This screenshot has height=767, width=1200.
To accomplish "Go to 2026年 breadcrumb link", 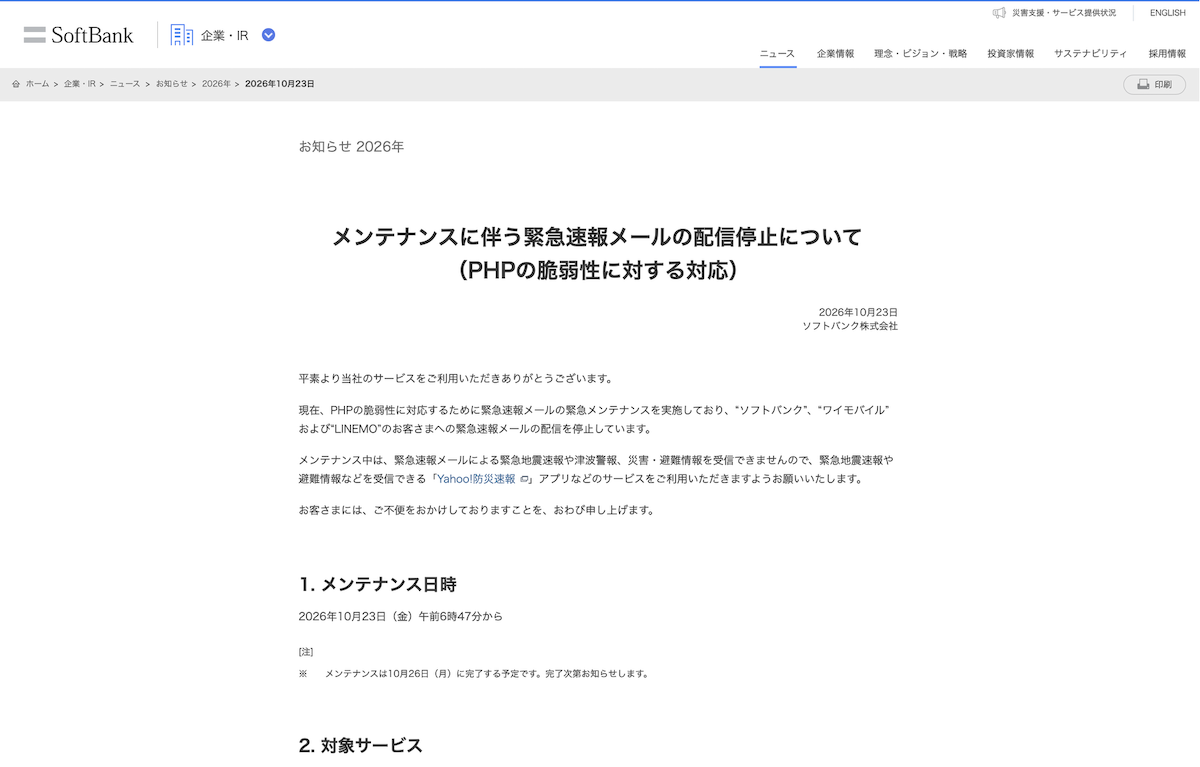I will point(216,84).
